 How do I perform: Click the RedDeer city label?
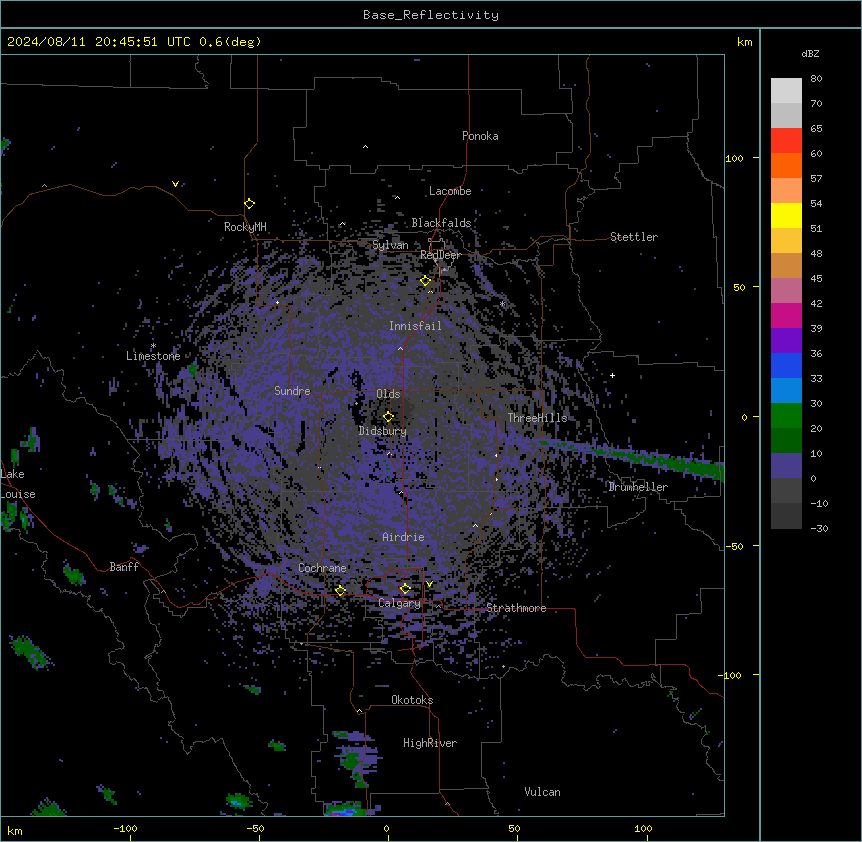[x=440, y=255]
